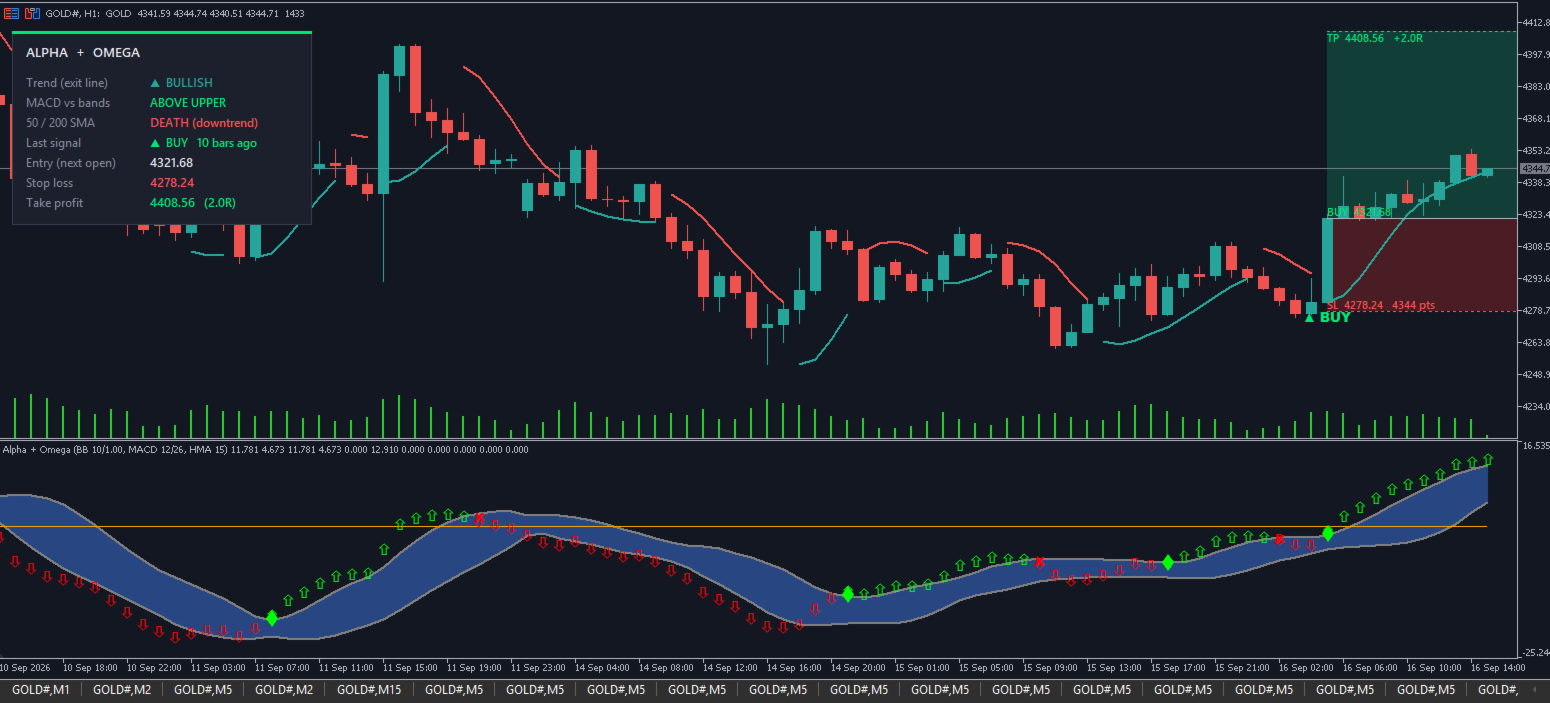Switch to the GOLD#,M1 chart tab
This screenshot has height=703, width=1550.
pyautogui.click(x=41, y=690)
